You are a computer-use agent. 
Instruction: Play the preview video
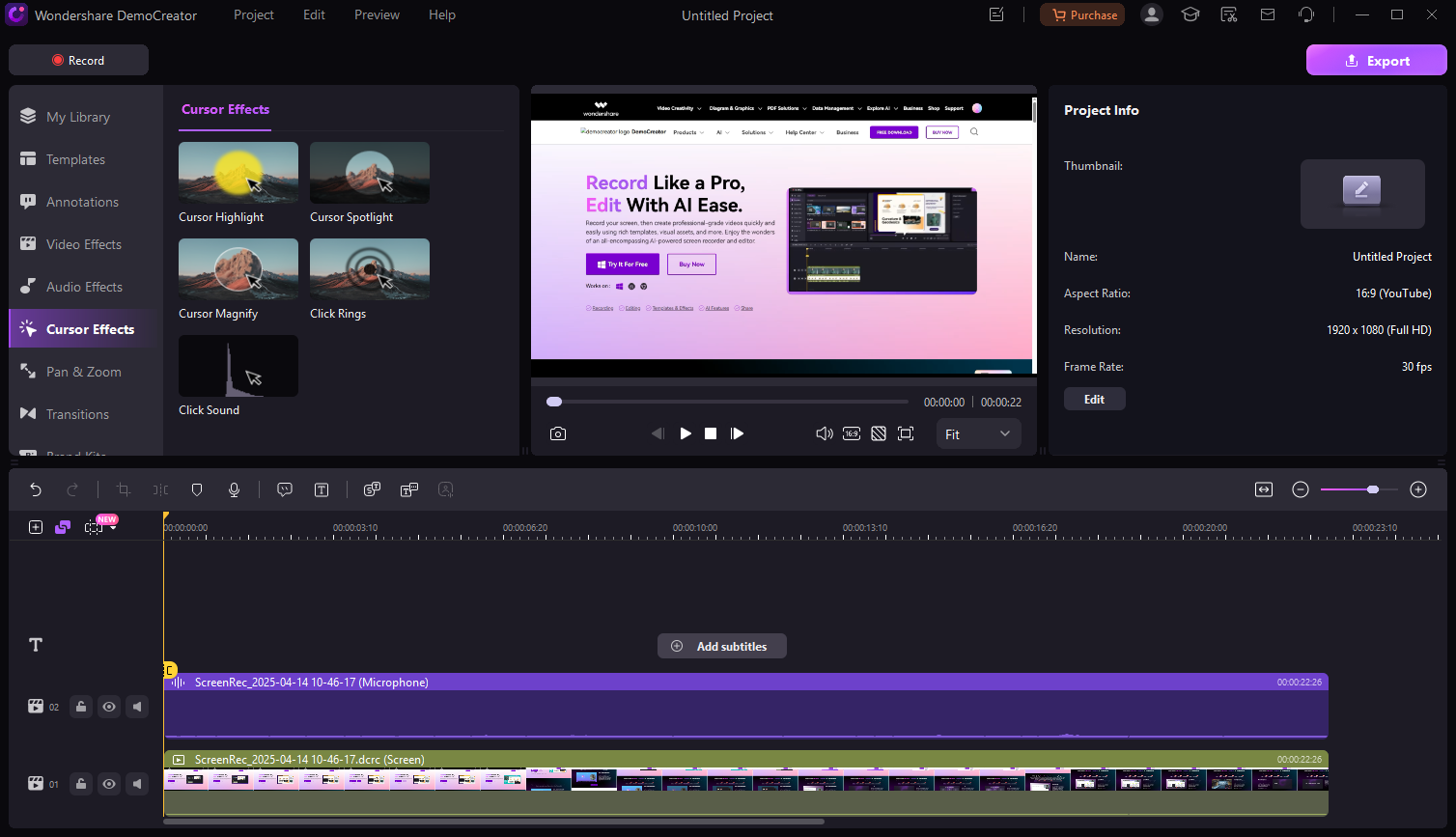pyautogui.click(x=686, y=433)
